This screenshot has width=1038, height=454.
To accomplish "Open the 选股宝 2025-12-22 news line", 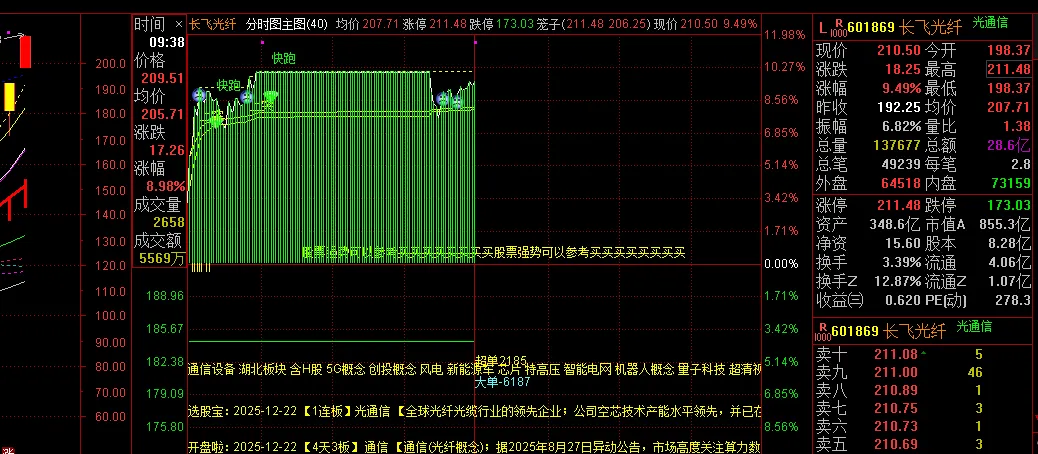I will 475,412.
